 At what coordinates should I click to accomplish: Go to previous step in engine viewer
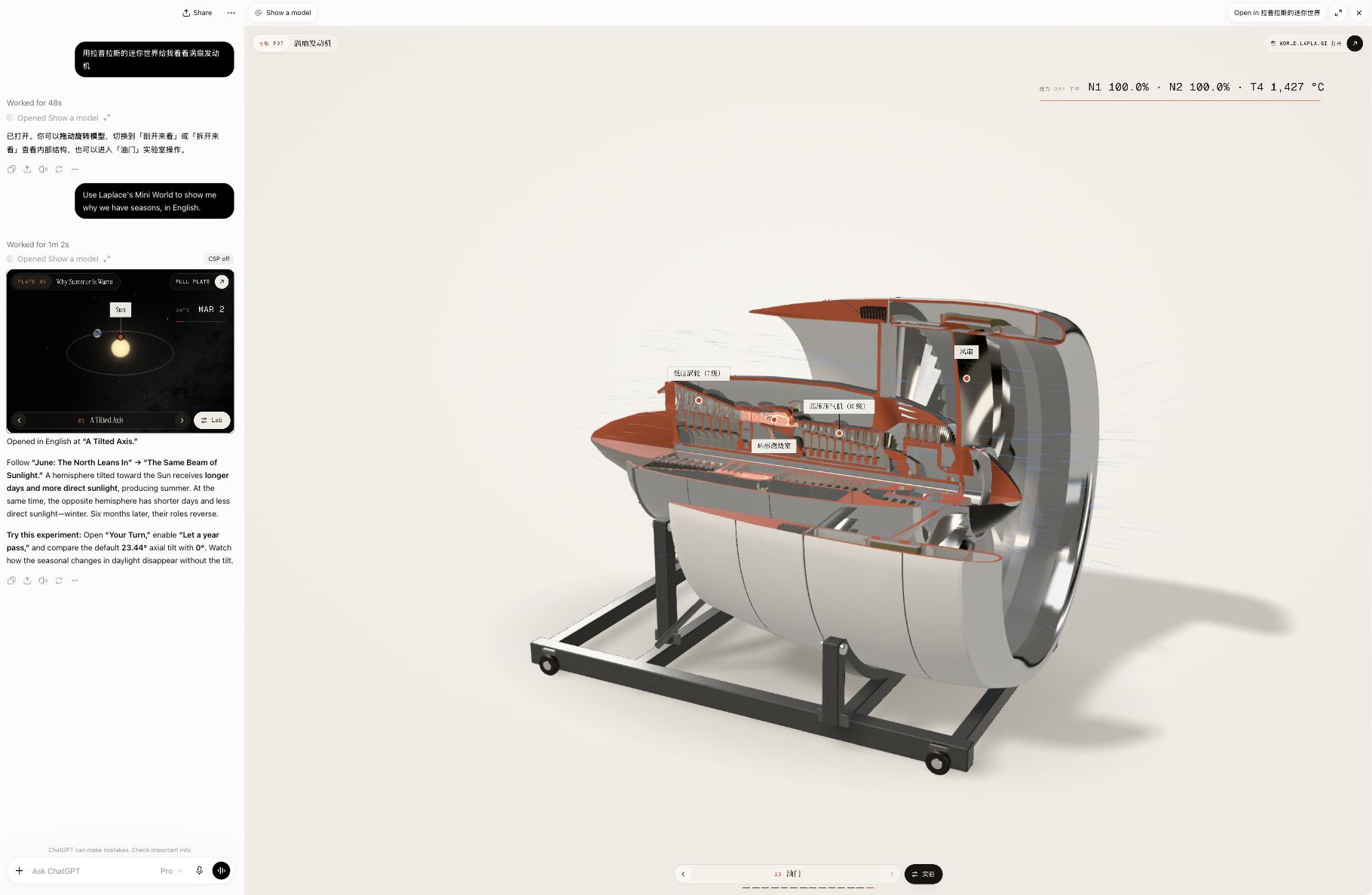pos(683,874)
